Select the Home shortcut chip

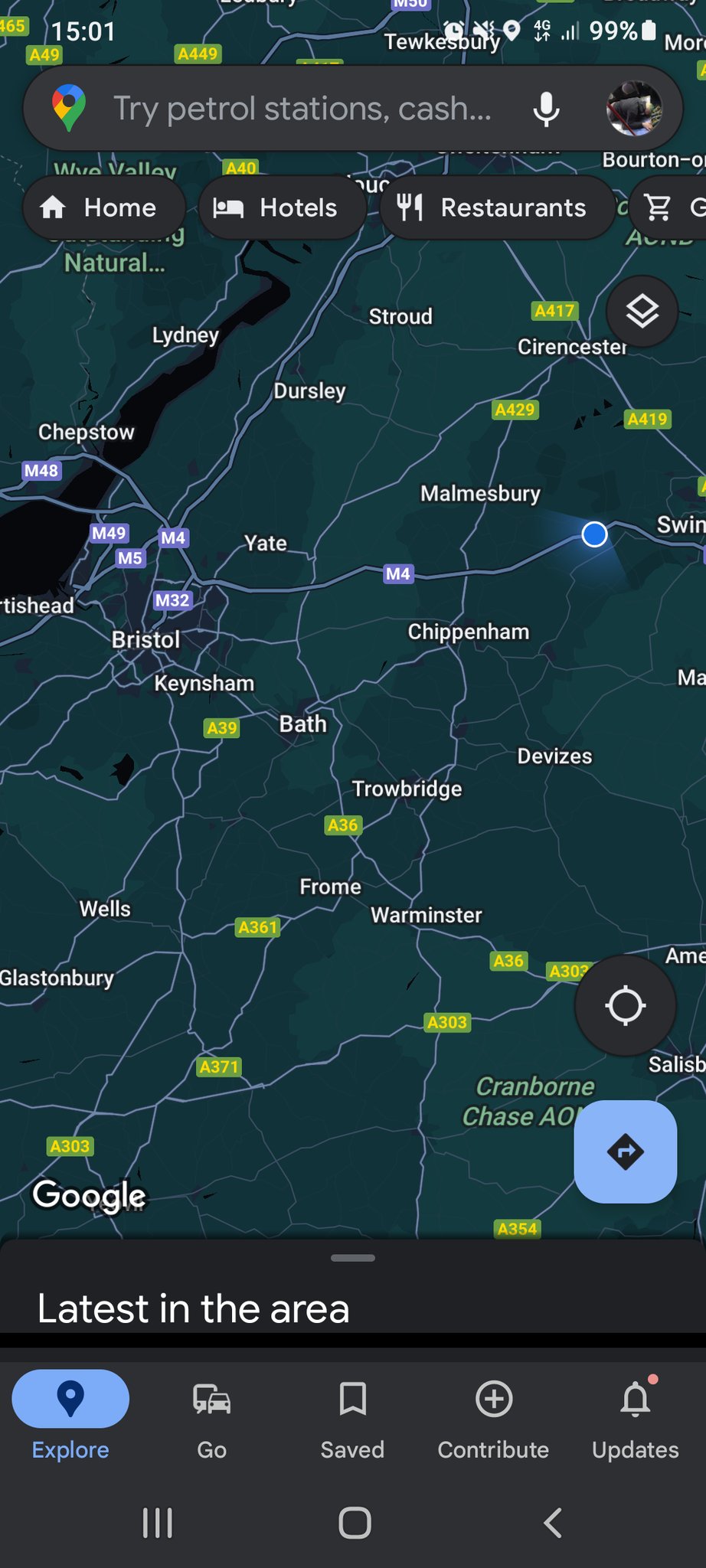click(x=104, y=207)
